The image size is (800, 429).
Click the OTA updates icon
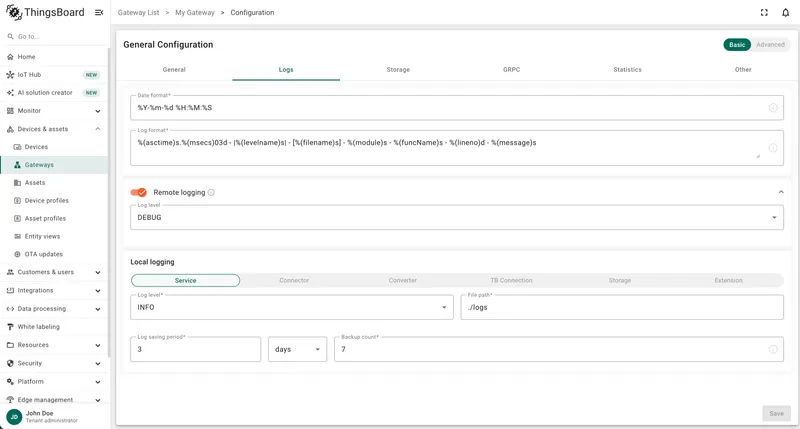pyautogui.click(x=17, y=254)
